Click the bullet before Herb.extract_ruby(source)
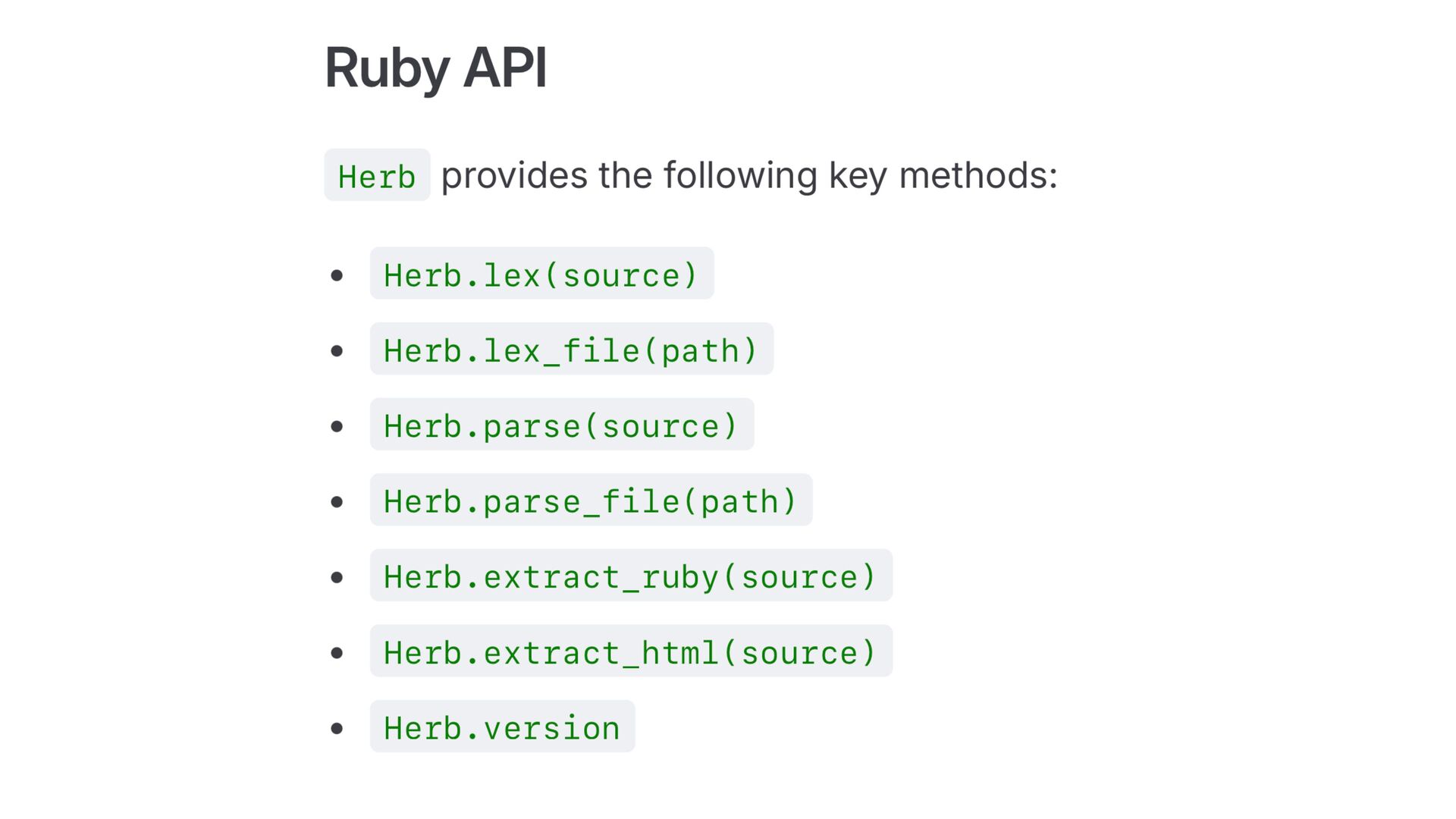 337,577
